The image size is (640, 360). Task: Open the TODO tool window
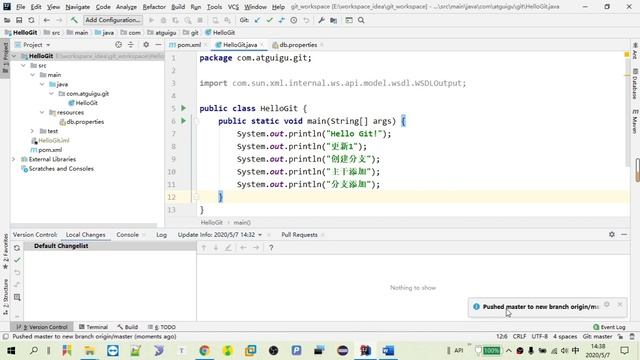tap(162, 327)
